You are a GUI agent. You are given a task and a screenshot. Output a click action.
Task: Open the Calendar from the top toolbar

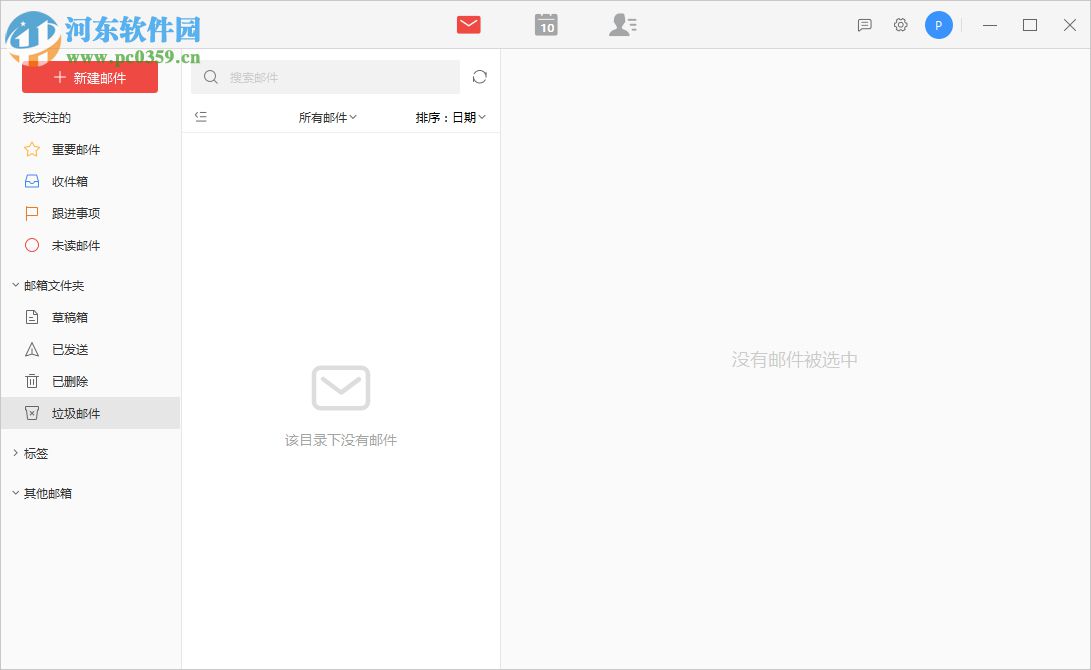click(545, 24)
